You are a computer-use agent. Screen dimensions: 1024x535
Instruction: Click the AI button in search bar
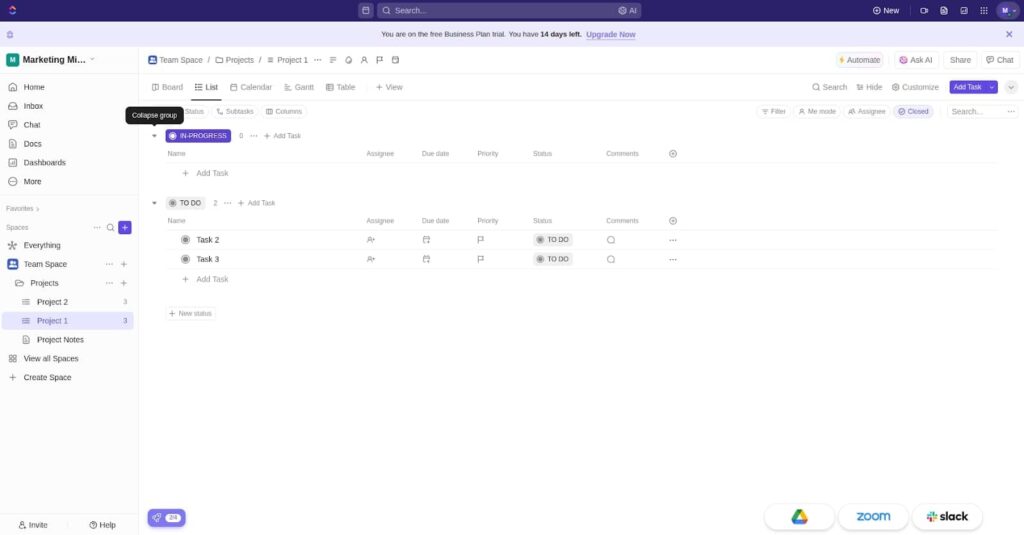[x=628, y=10]
